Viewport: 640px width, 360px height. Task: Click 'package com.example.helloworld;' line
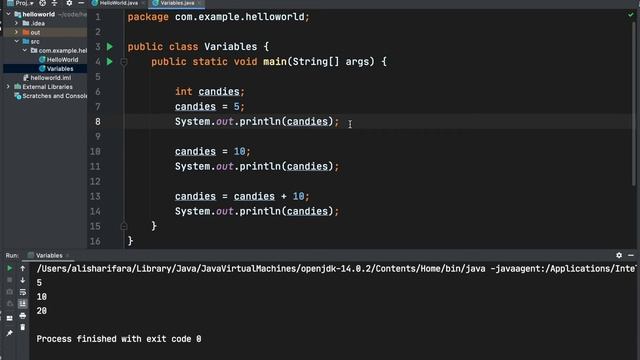coord(219,17)
